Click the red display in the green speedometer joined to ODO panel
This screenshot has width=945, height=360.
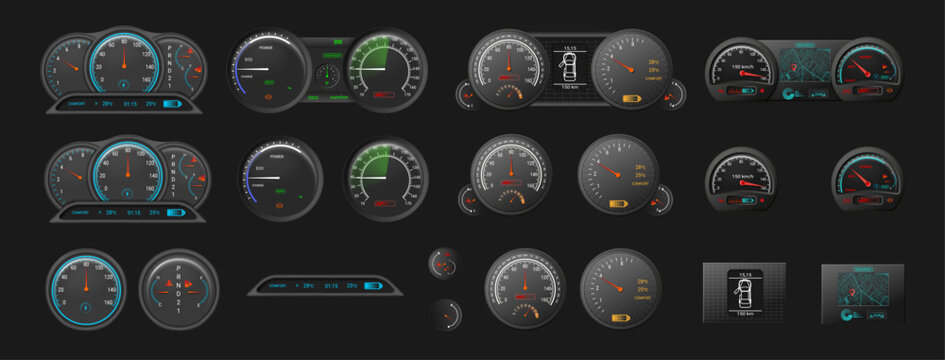coord(384,95)
